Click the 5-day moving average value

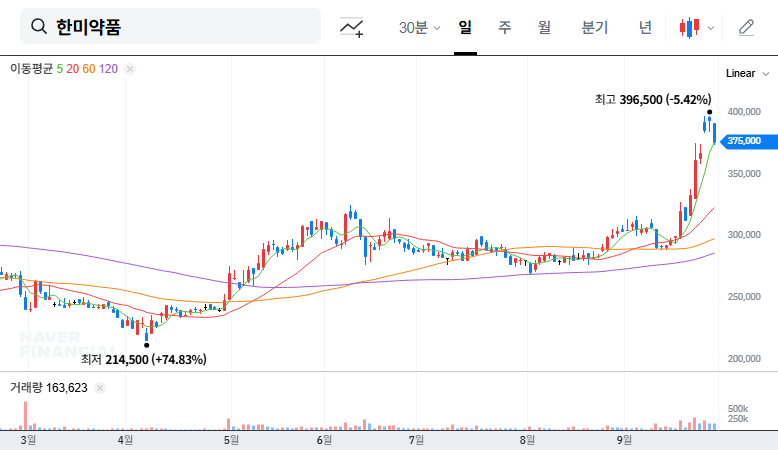[x=60, y=68]
